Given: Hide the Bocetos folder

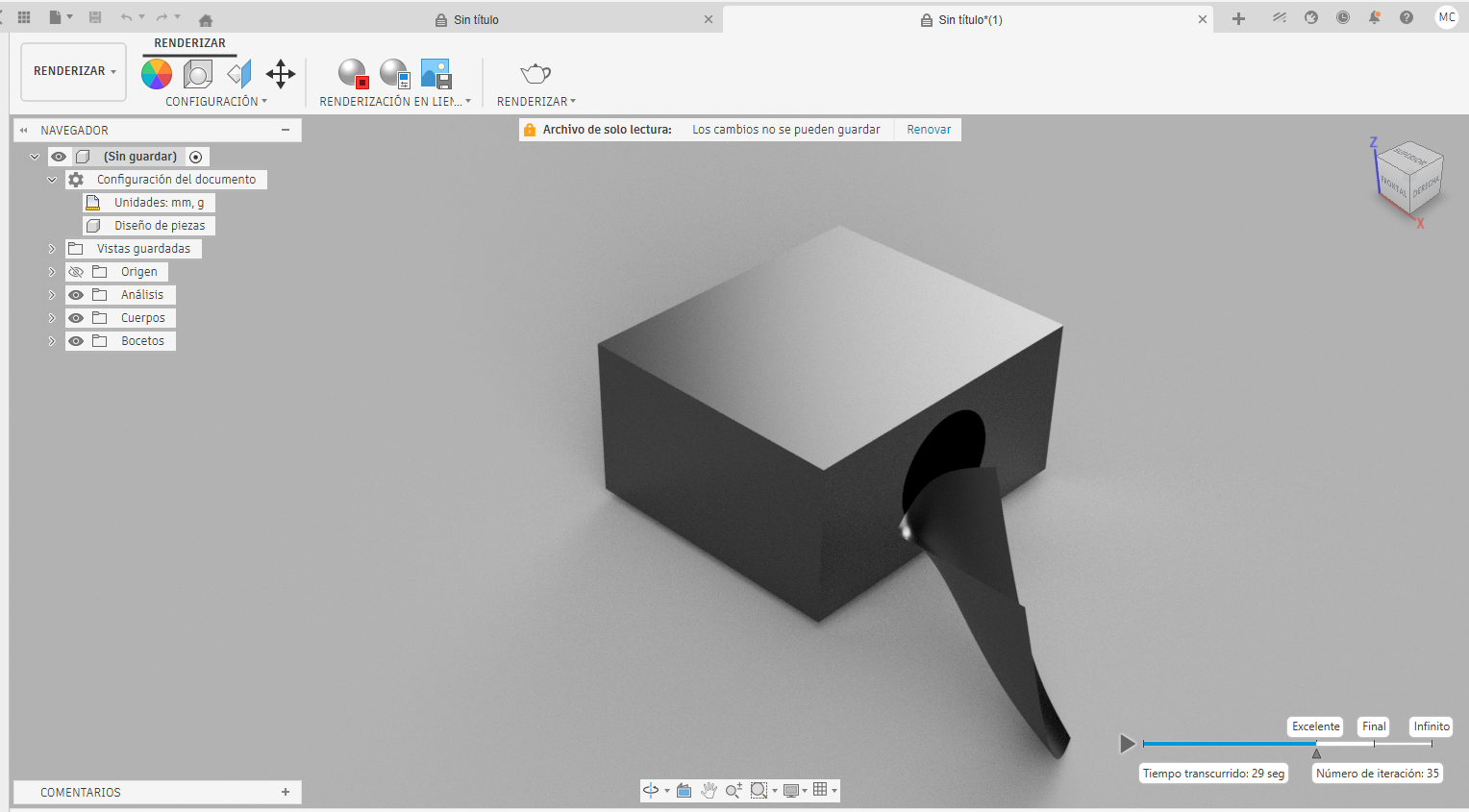Looking at the screenshot, I should [76, 341].
